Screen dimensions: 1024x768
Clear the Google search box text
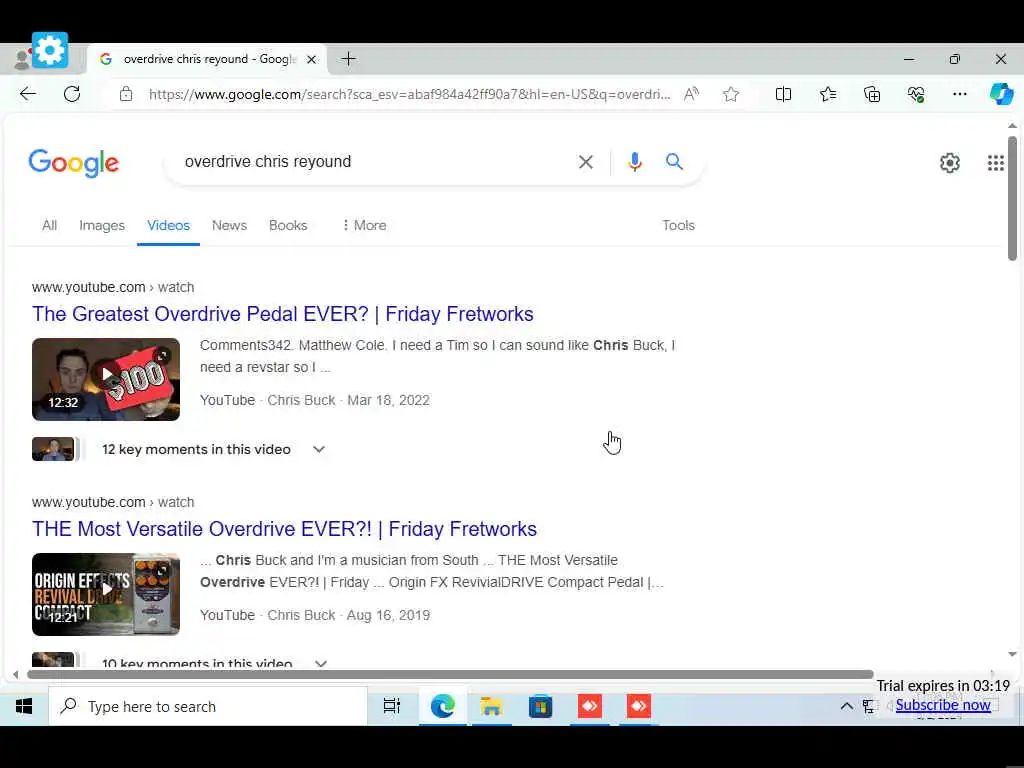click(x=586, y=162)
